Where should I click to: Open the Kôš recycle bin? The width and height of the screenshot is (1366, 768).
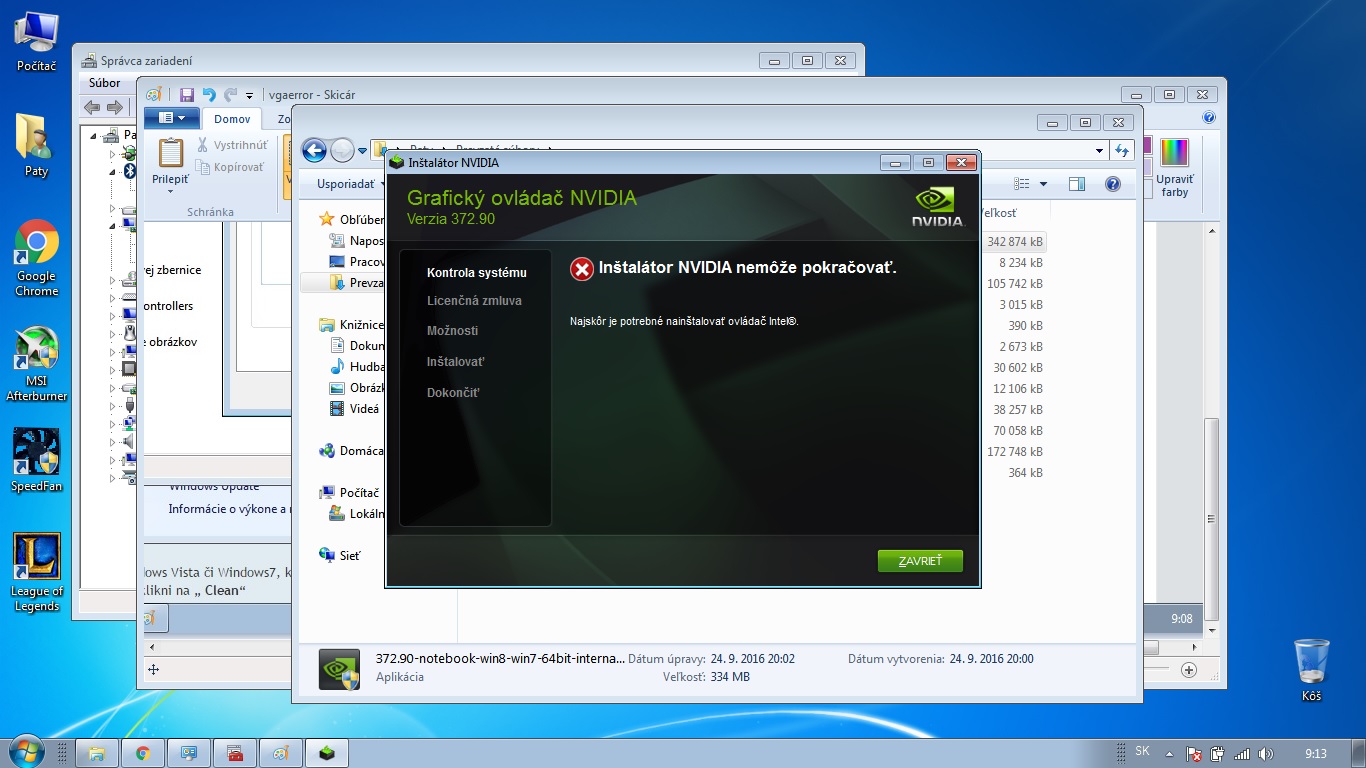(1311, 671)
